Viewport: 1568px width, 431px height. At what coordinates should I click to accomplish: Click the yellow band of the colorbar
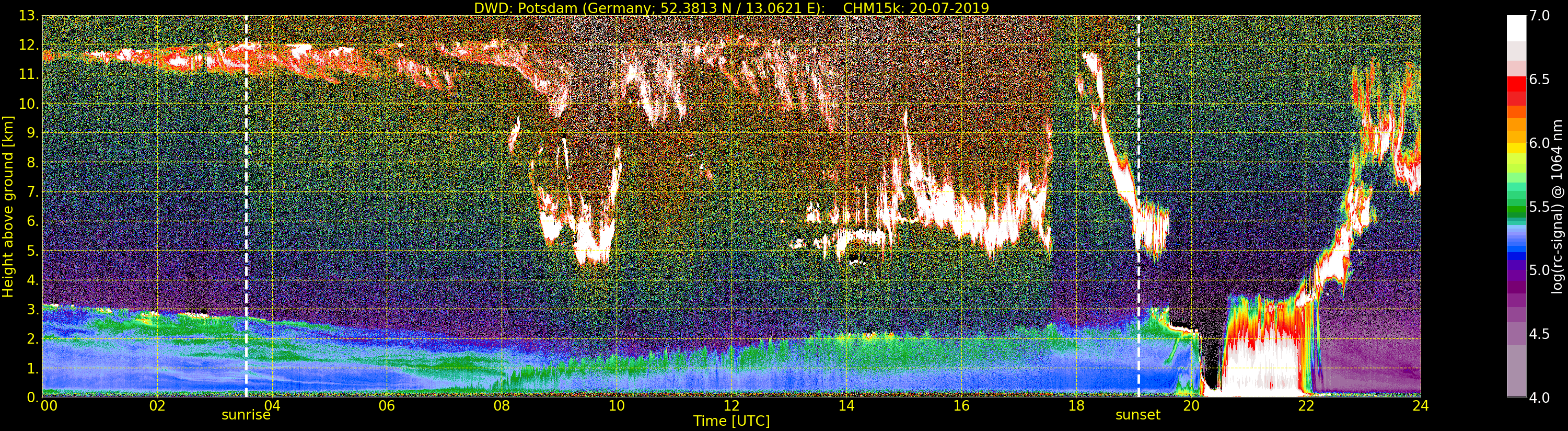click(x=1516, y=148)
